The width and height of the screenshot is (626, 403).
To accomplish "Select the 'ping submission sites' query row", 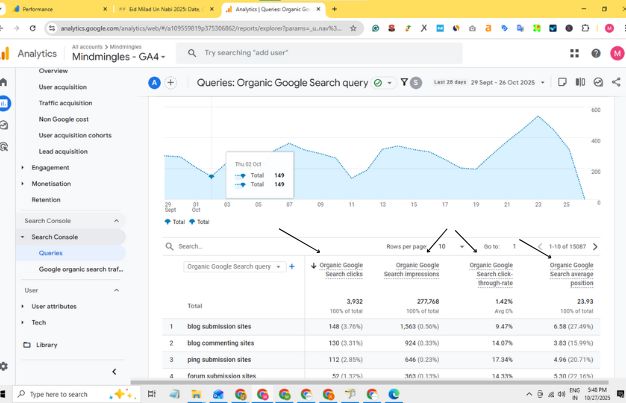I will pyautogui.click(x=381, y=359).
